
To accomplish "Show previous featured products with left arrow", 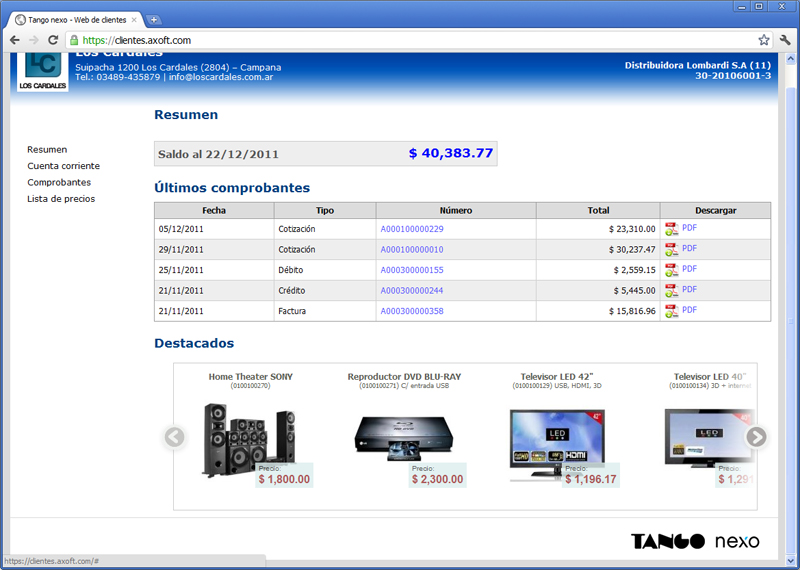I will (x=174, y=437).
